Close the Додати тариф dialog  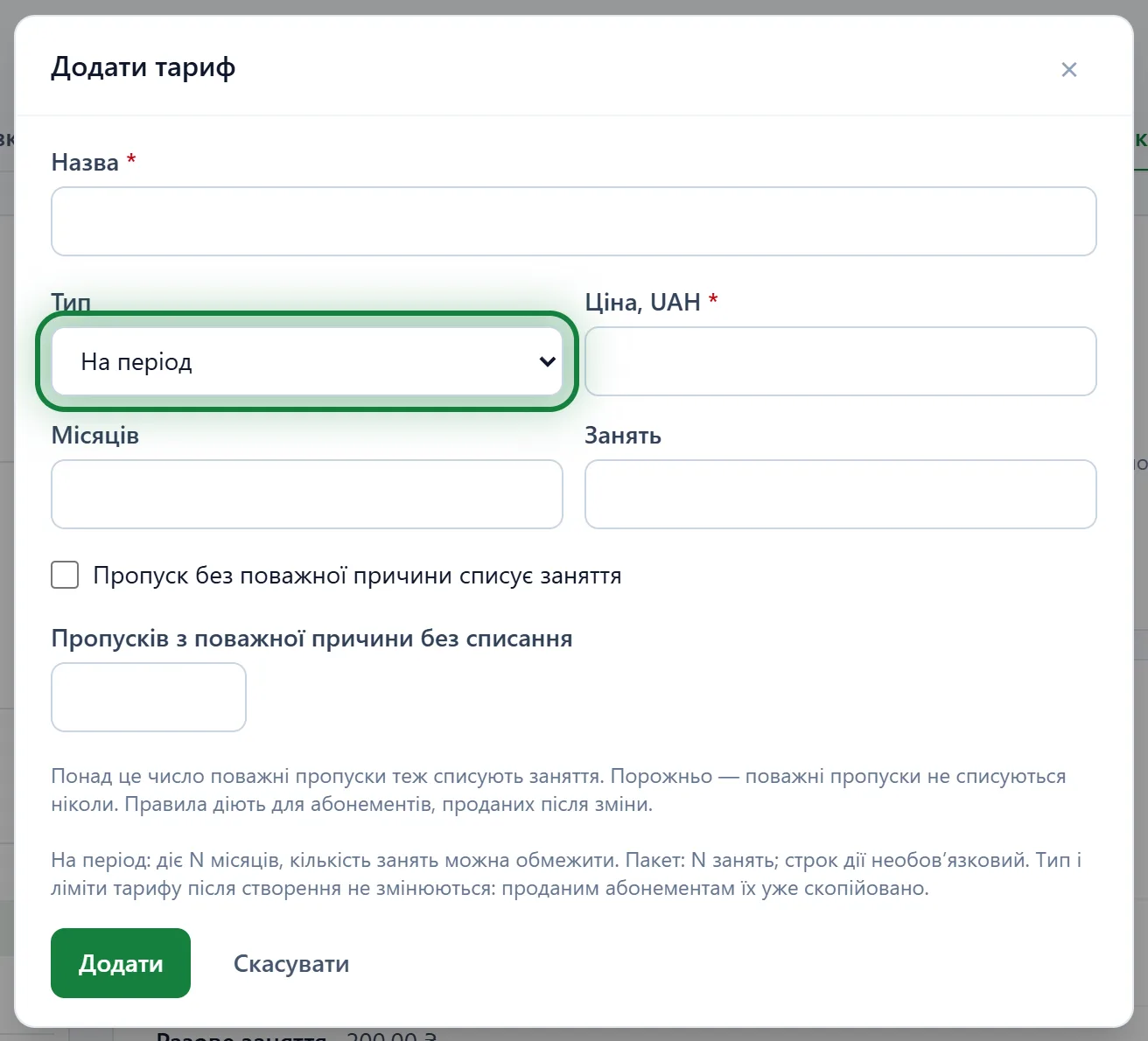(1068, 69)
